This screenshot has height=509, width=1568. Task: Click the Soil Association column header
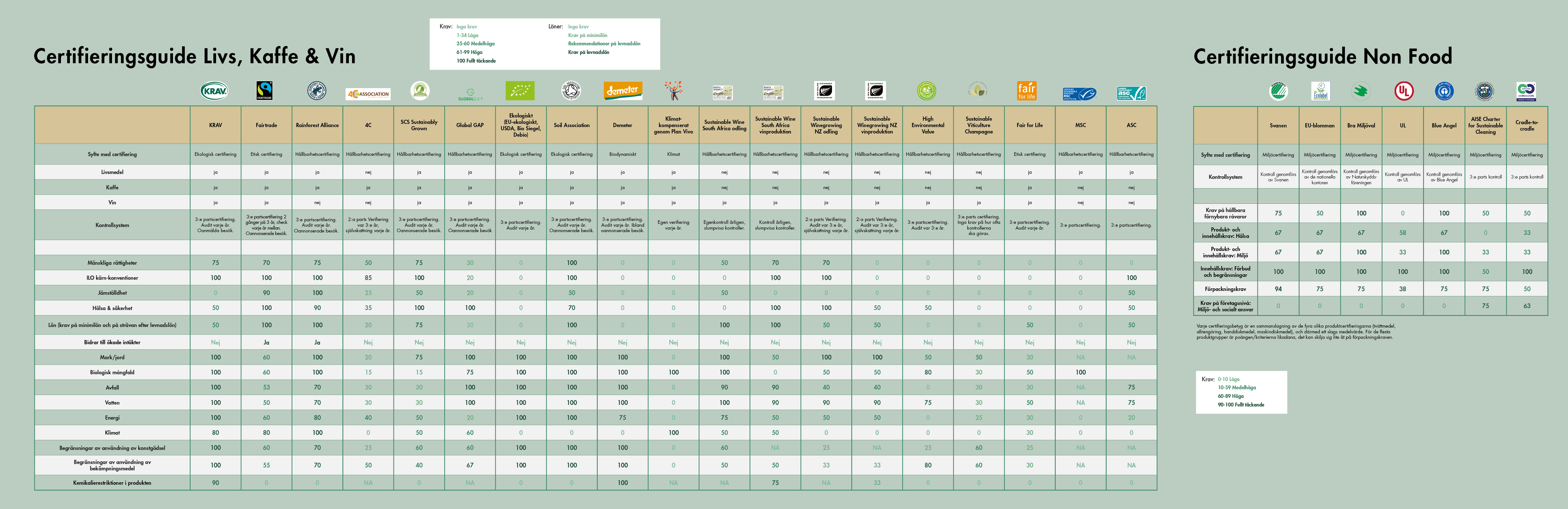tap(572, 125)
